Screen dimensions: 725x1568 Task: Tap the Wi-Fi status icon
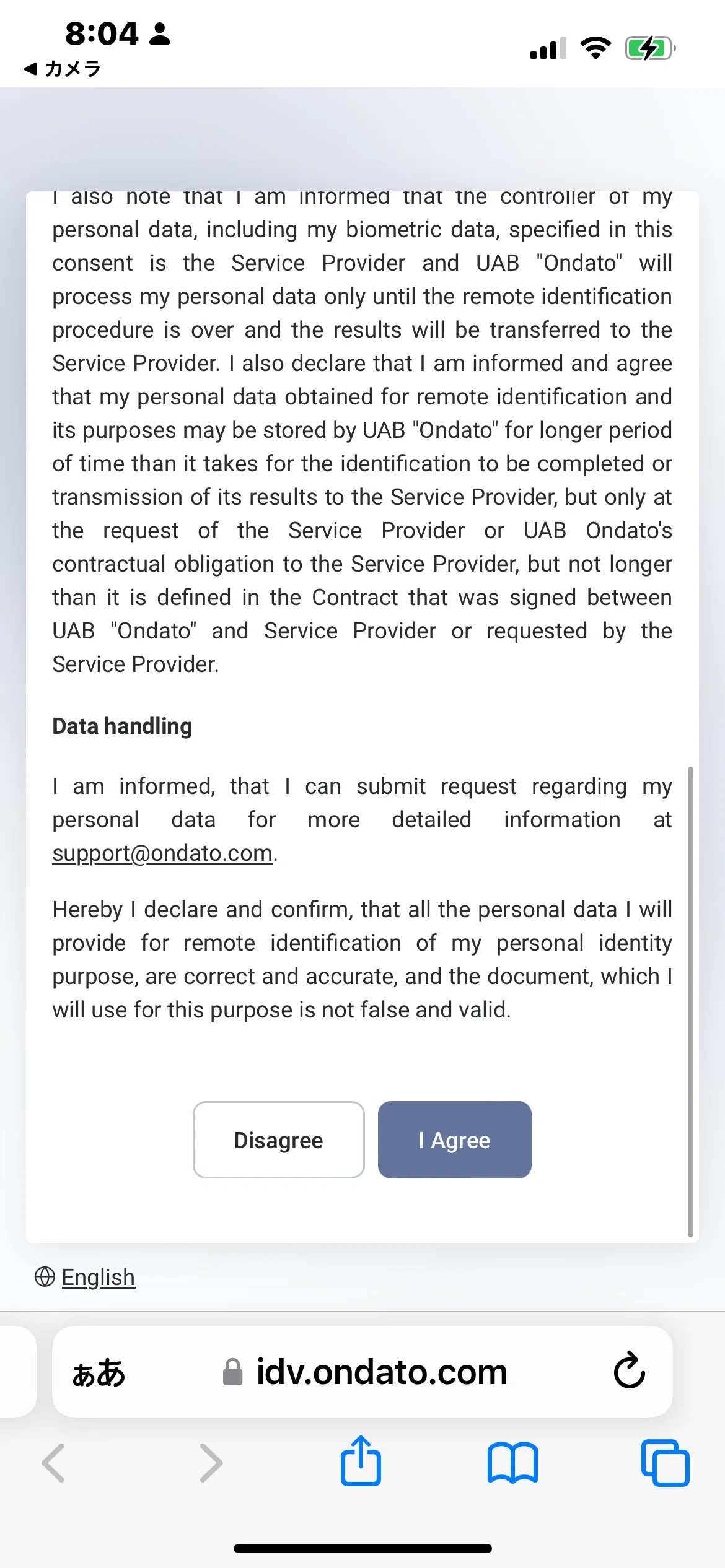click(x=595, y=48)
